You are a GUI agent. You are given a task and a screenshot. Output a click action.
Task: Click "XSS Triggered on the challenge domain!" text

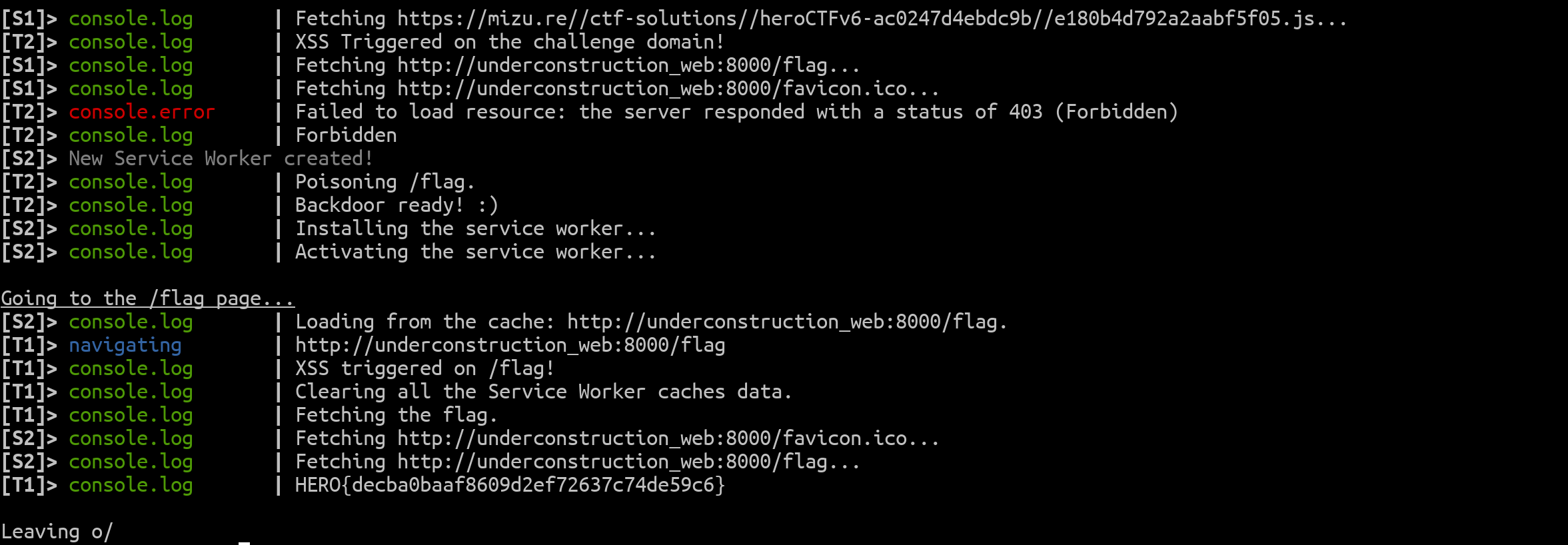509,42
